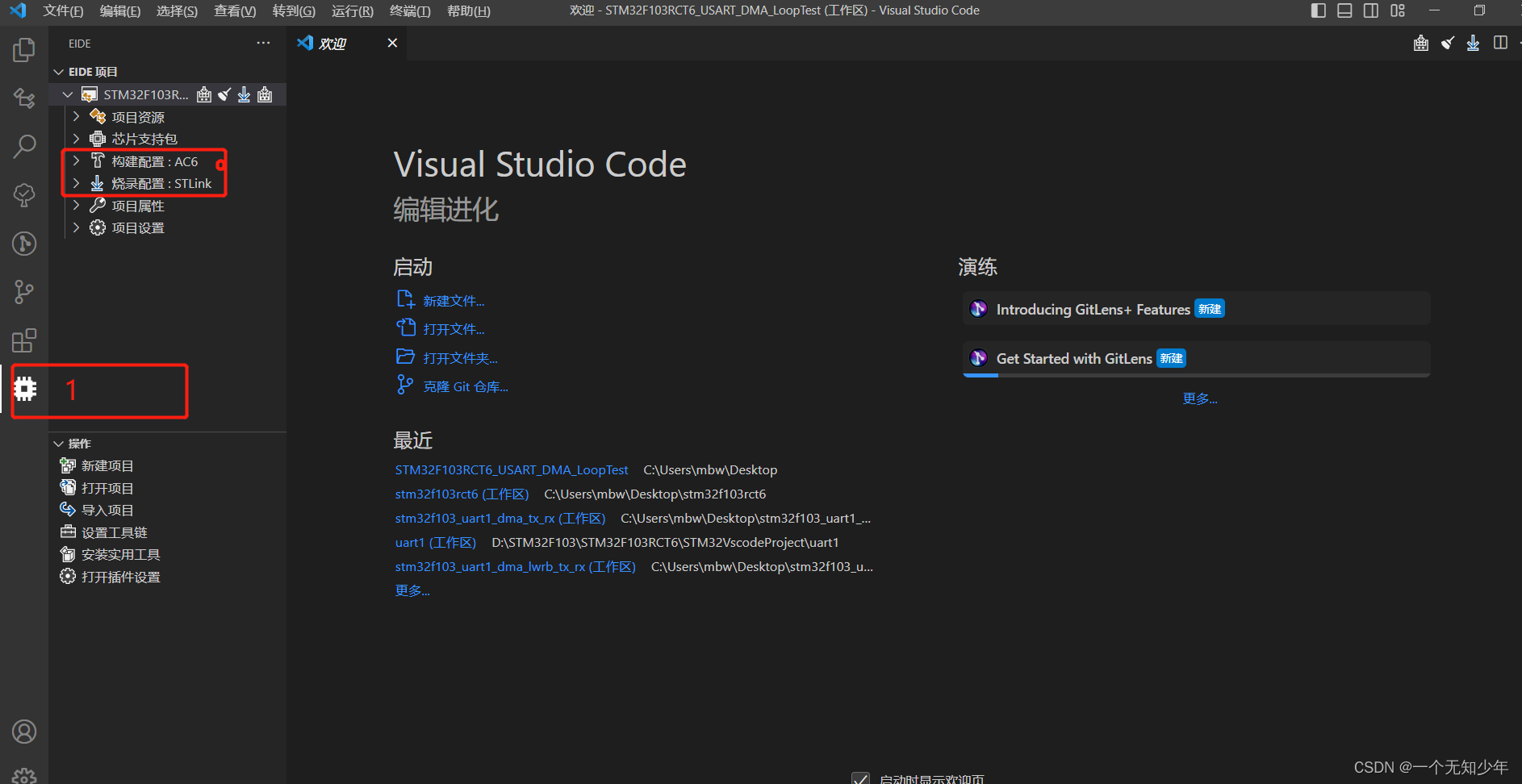Viewport: 1522px width, 784px height.
Task: Click the flash download icon in the project row
Action: tap(244, 94)
